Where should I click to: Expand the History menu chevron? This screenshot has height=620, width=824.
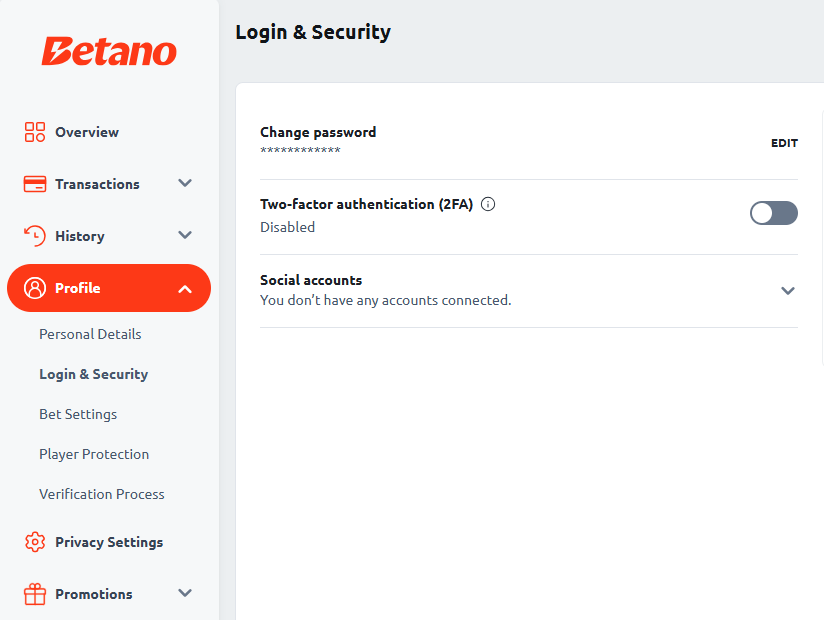185,235
